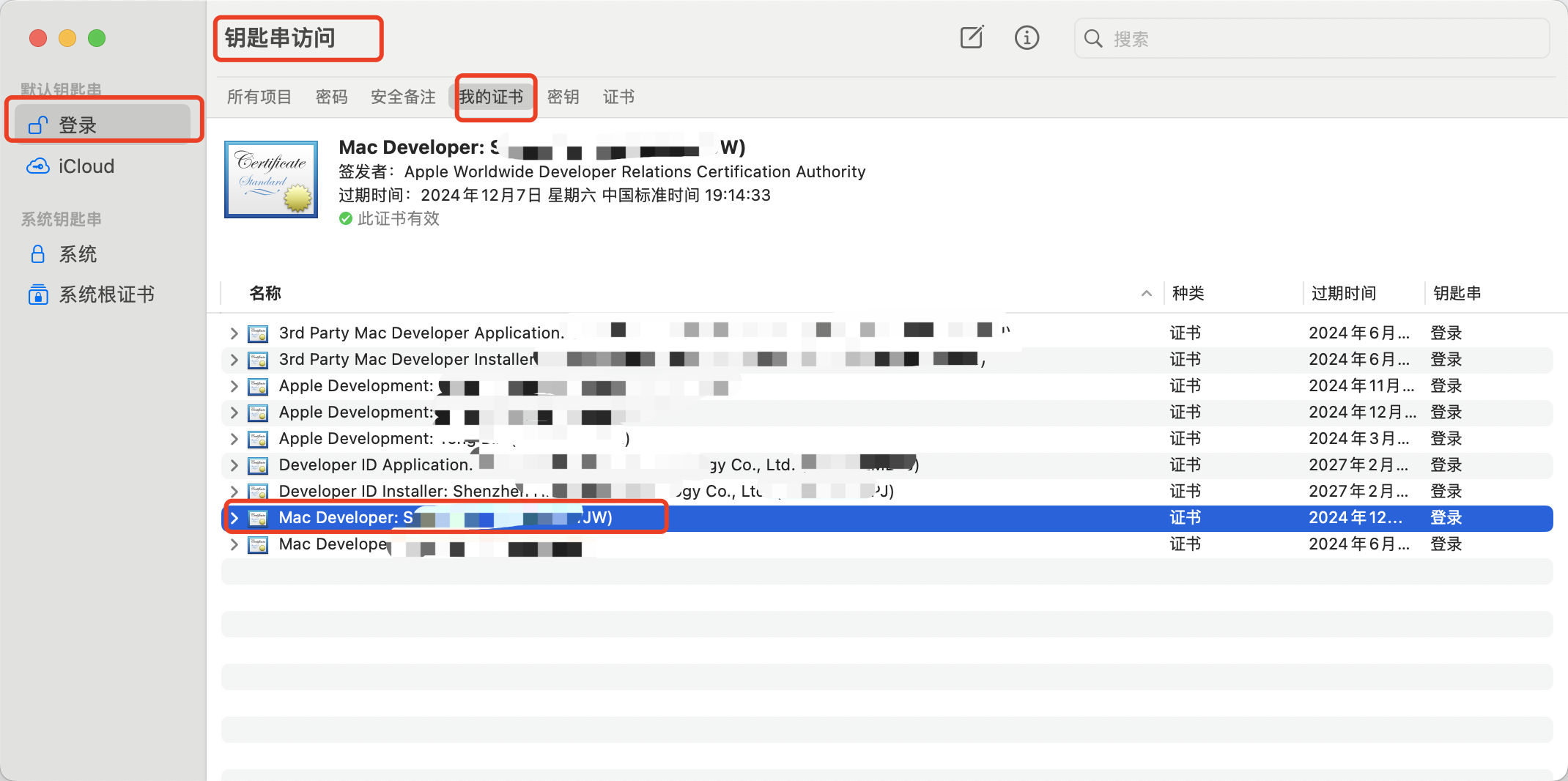Click the 钥匙串访问 window title

(x=280, y=38)
